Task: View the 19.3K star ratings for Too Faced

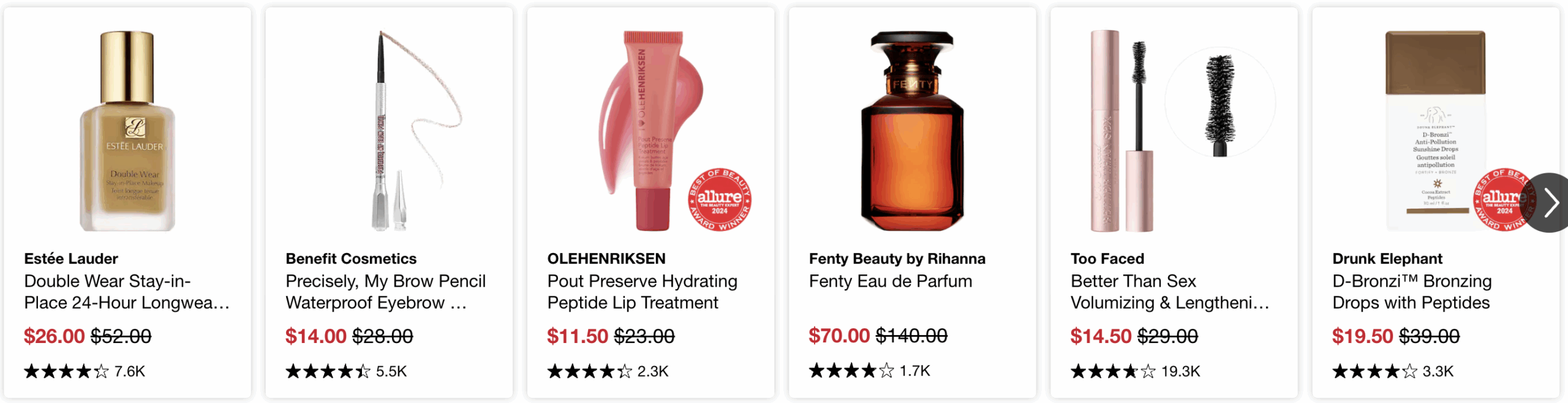Action: 1135,371
